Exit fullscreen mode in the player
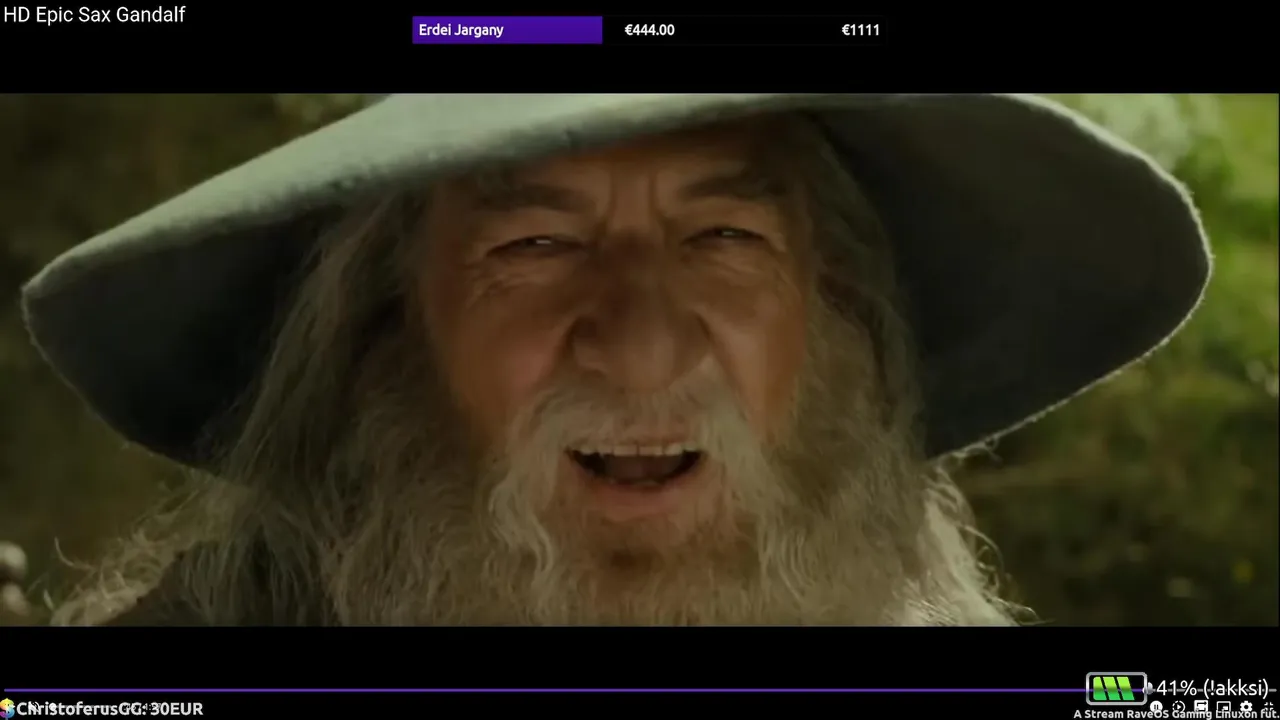 click(1268, 708)
